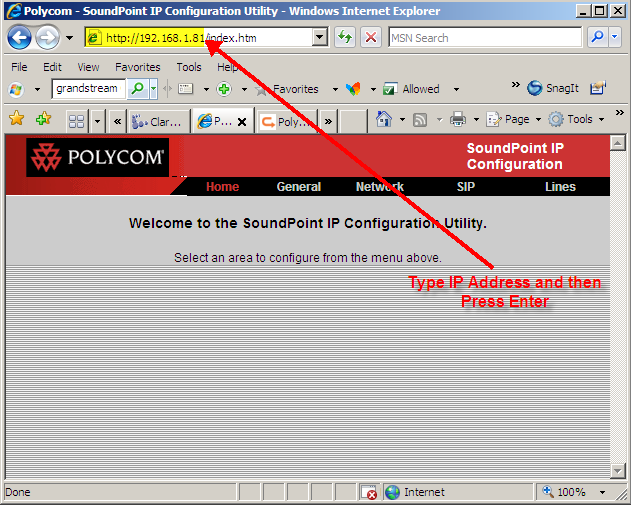Open dropdown beside the toolbar search magnifier

coord(153,89)
